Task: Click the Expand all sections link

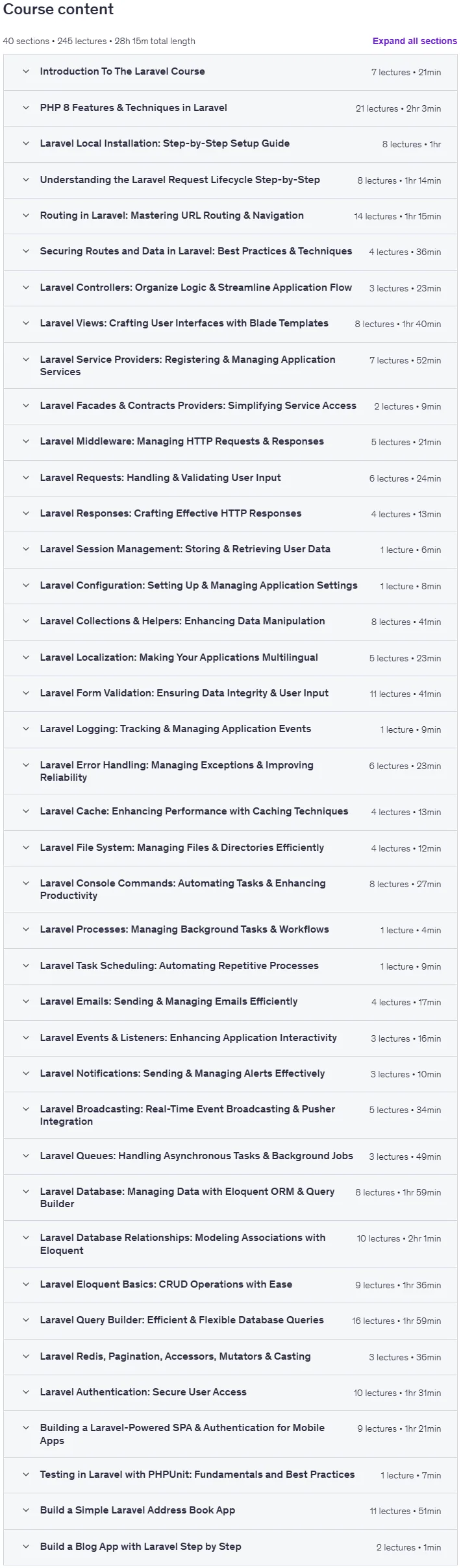Action: click(x=414, y=41)
